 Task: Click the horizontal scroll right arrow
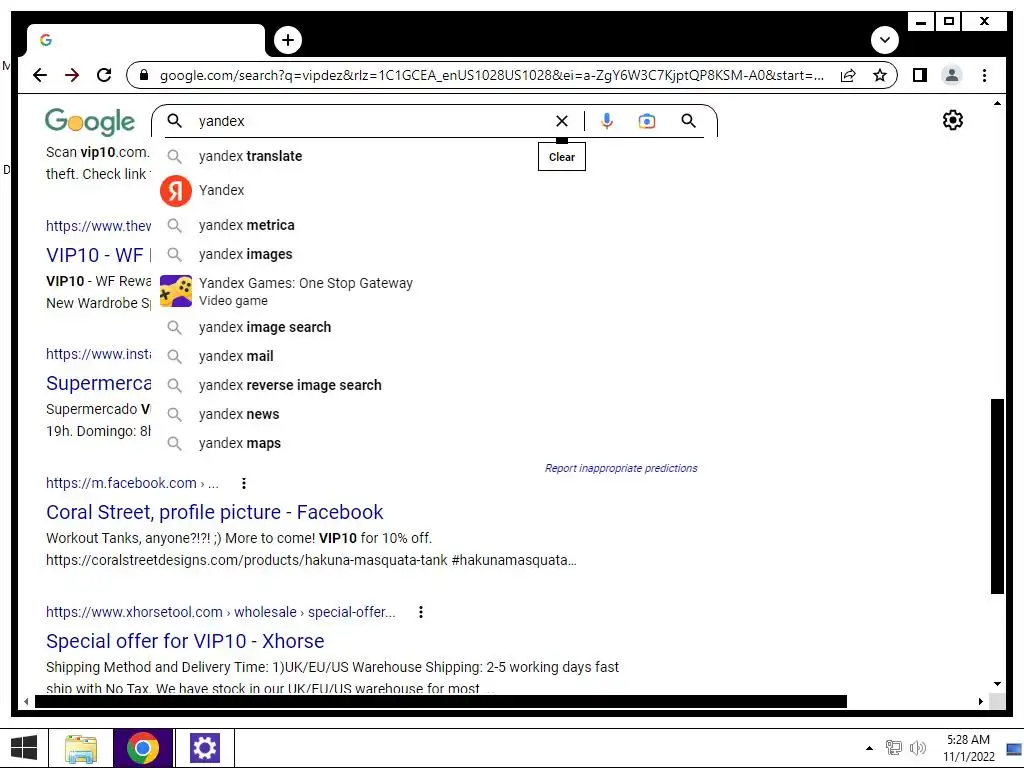click(980, 701)
